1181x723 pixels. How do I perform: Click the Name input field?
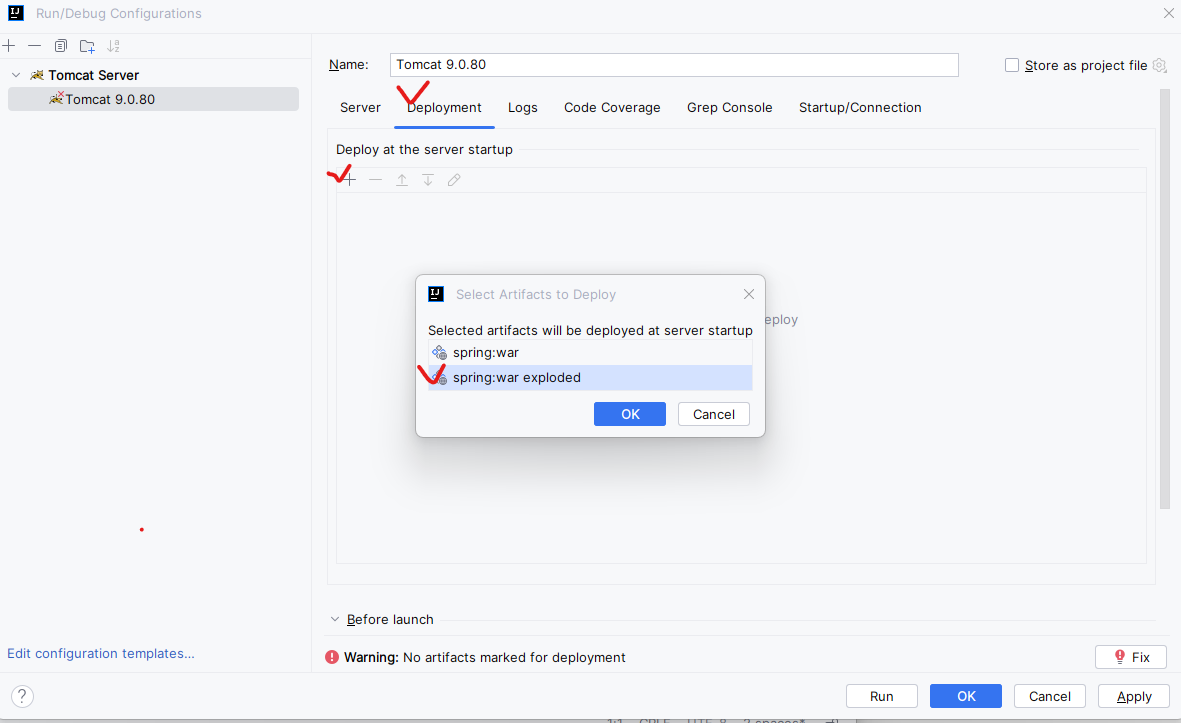pos(674,65)
